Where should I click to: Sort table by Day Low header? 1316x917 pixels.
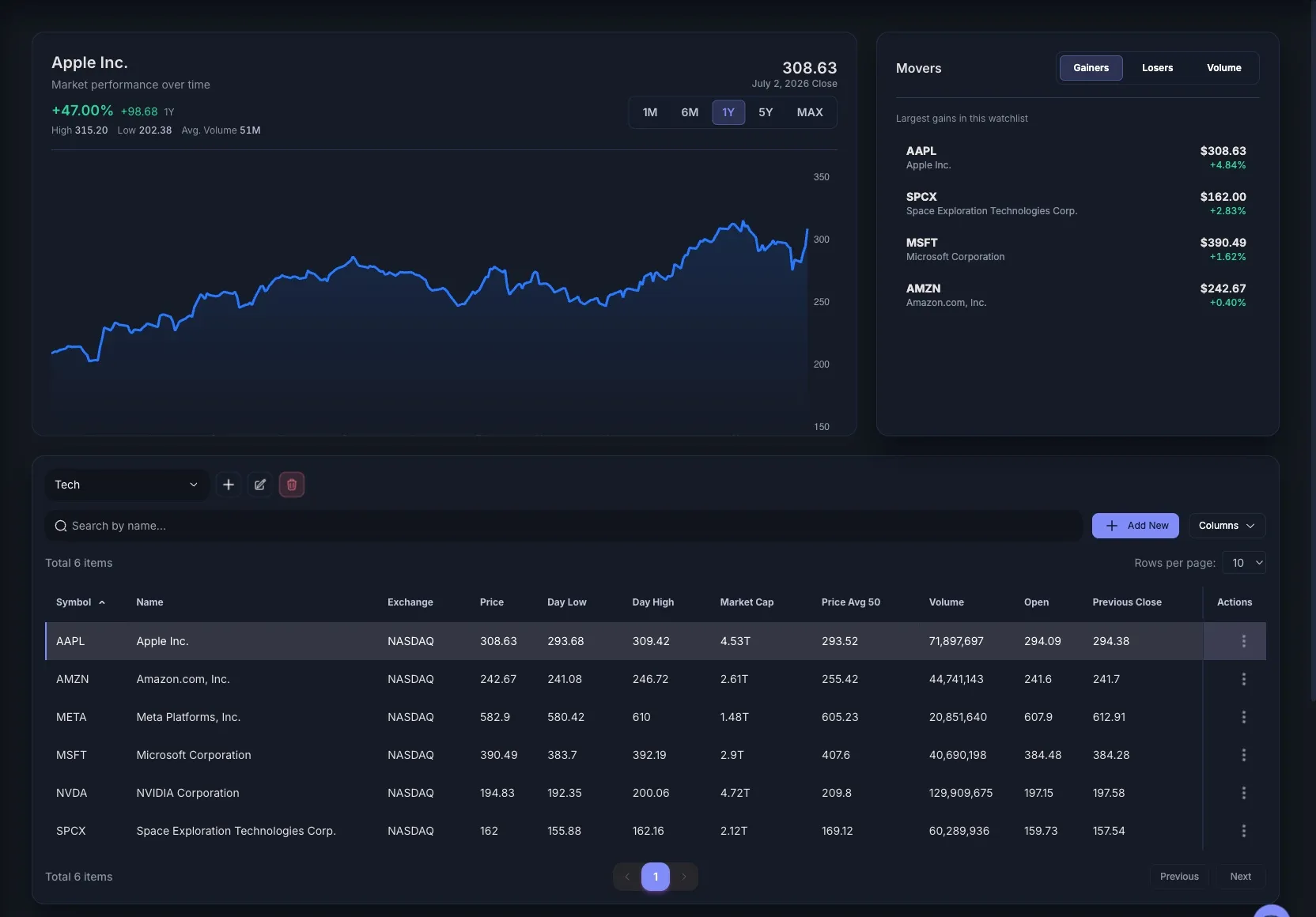coord(567,602)
